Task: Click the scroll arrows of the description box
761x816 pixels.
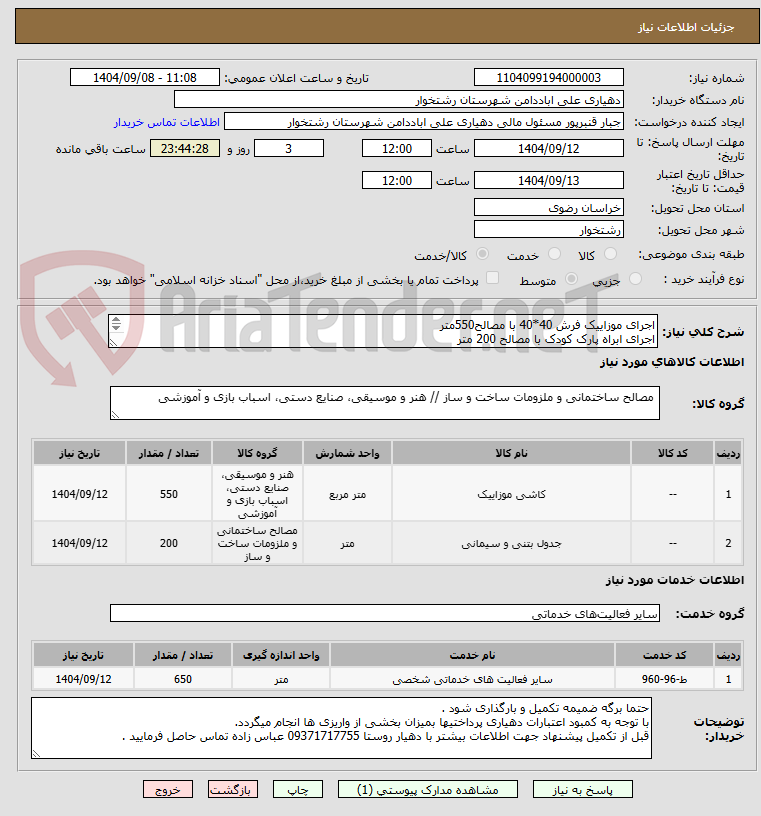Action: pos(116,324)
